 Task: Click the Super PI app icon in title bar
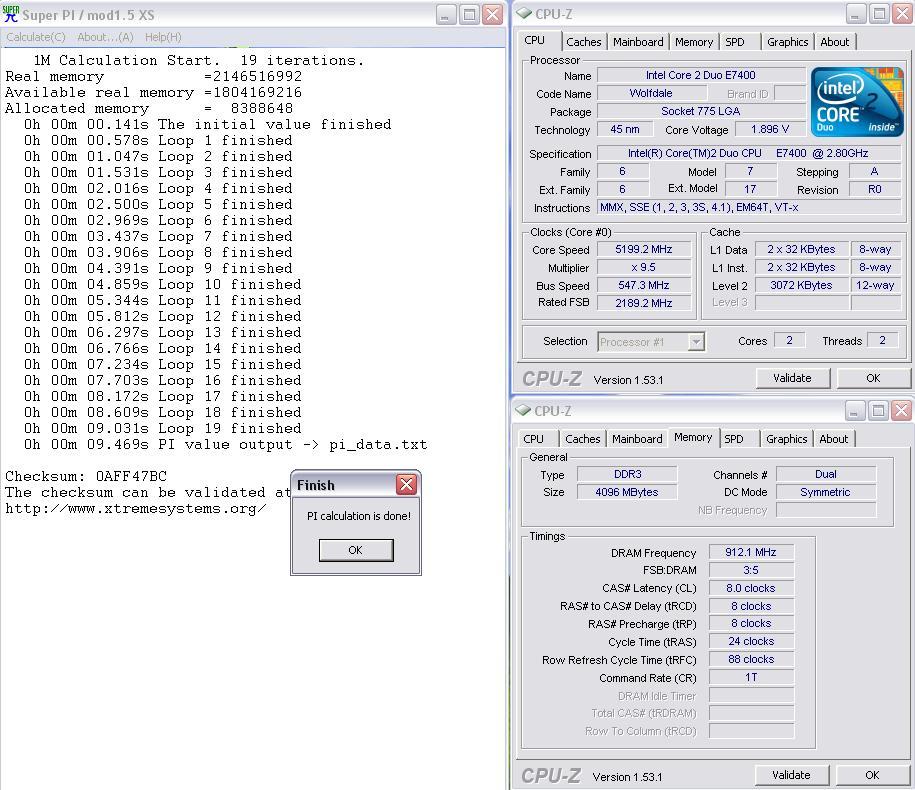11,15
